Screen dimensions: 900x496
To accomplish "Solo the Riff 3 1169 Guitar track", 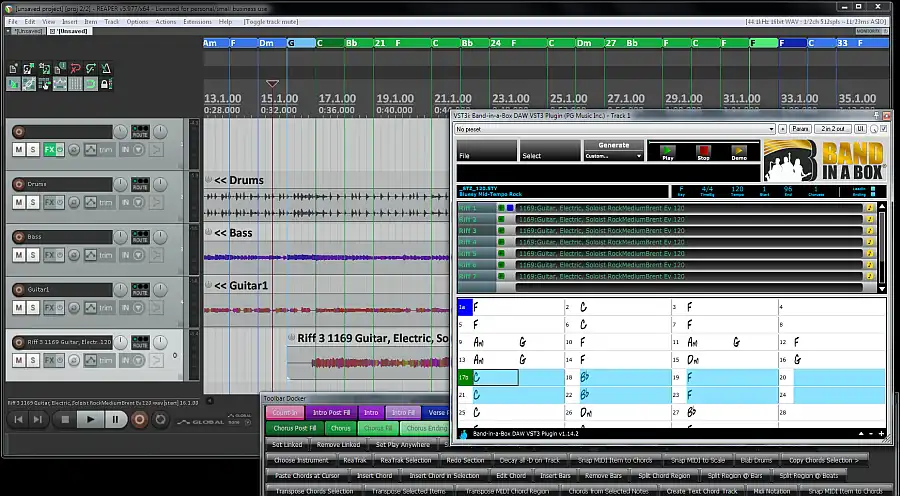I will coord(33,361).
